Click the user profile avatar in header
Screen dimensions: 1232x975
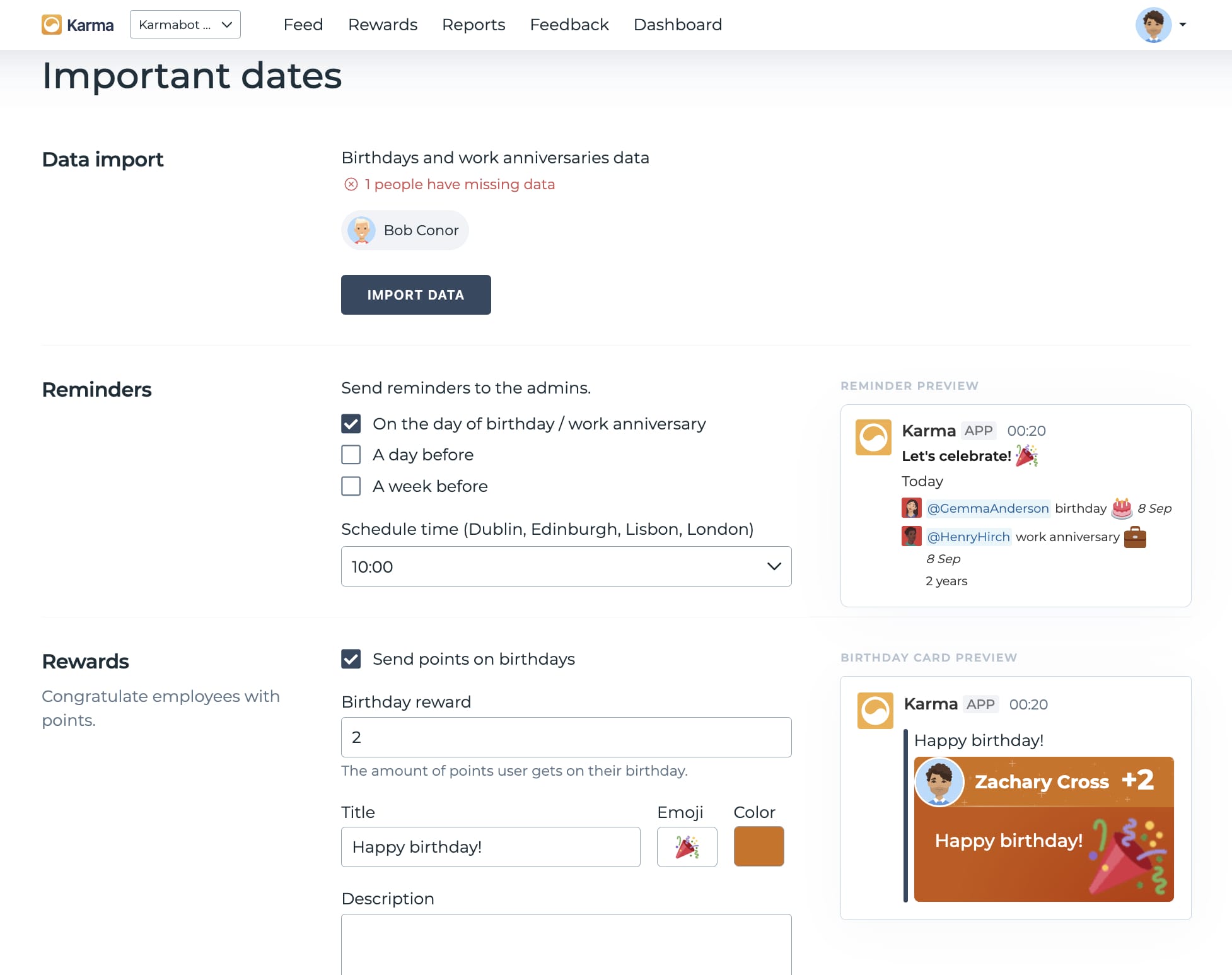1153,25
